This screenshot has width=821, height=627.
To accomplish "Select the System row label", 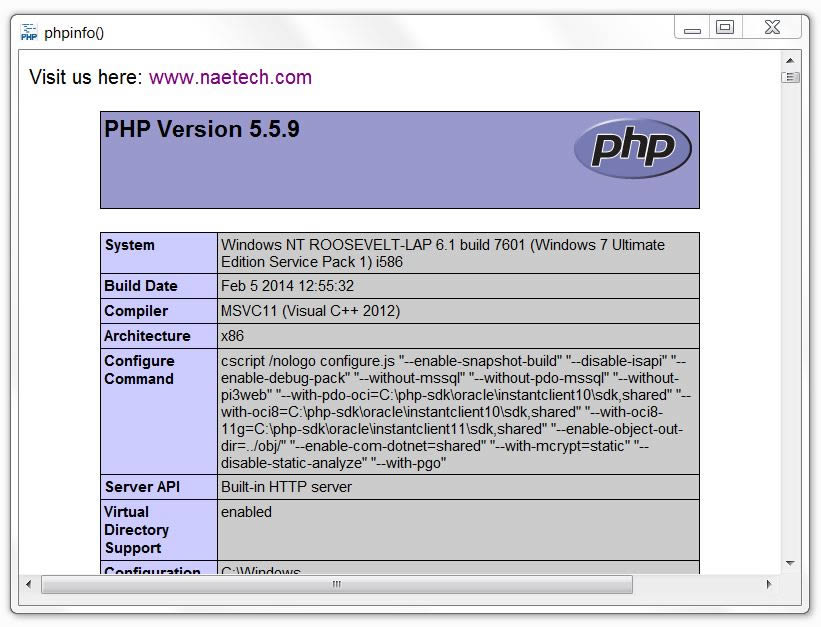I will tap(130, 245).
